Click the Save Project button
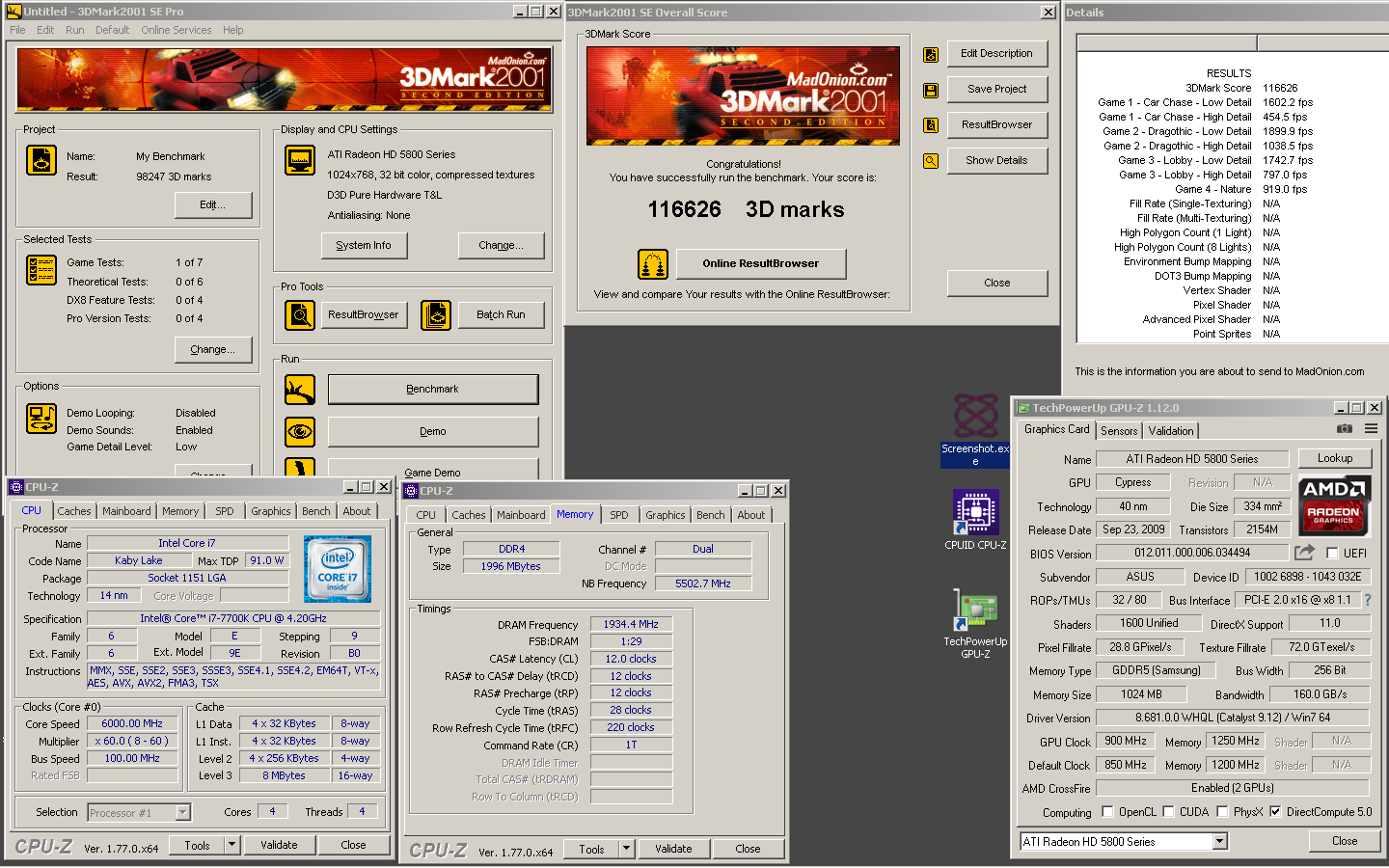Screen dimensions: 1389x868 tap(997, 89)
